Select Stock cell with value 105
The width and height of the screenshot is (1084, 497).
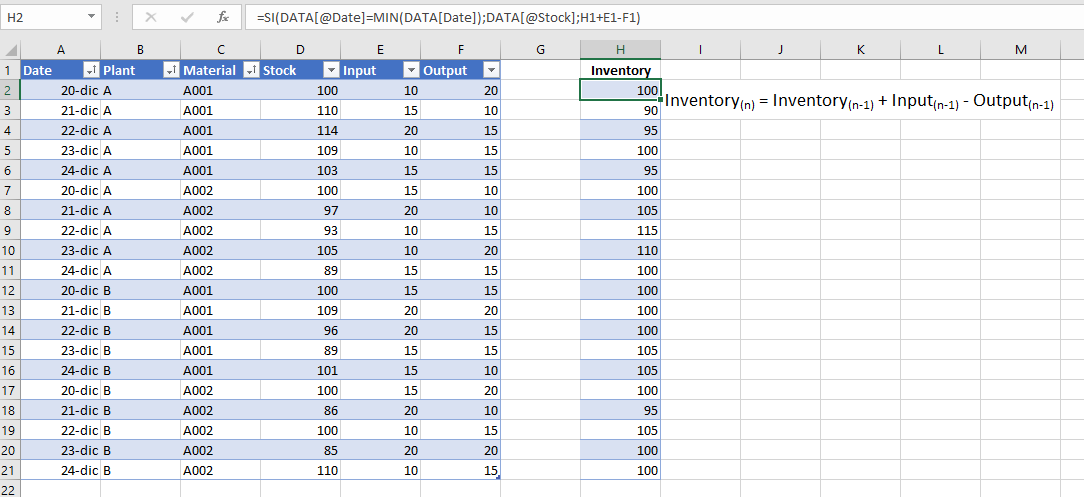click(x=300, y=250)
